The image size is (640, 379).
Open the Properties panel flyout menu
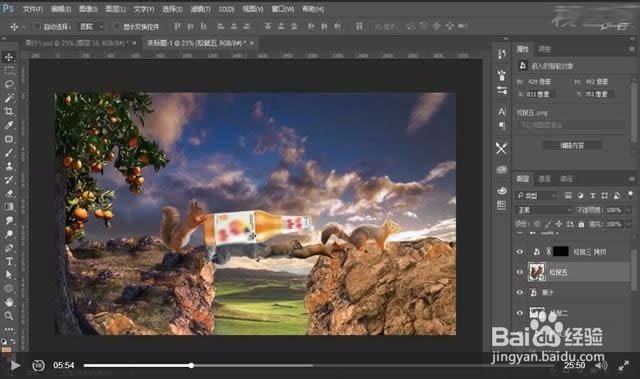tap(631, 49)
